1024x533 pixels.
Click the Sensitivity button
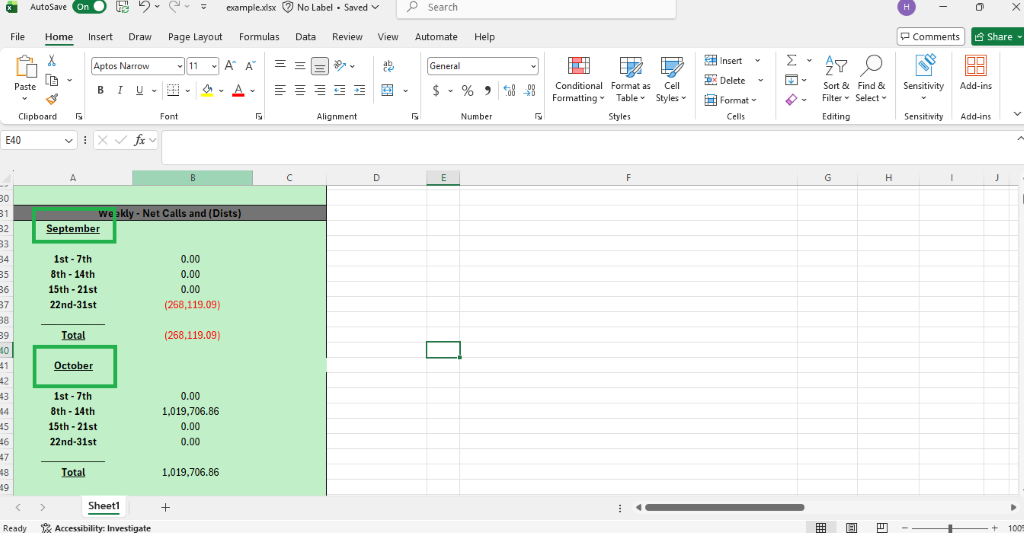pyautogui.click(x=923, y=78)
